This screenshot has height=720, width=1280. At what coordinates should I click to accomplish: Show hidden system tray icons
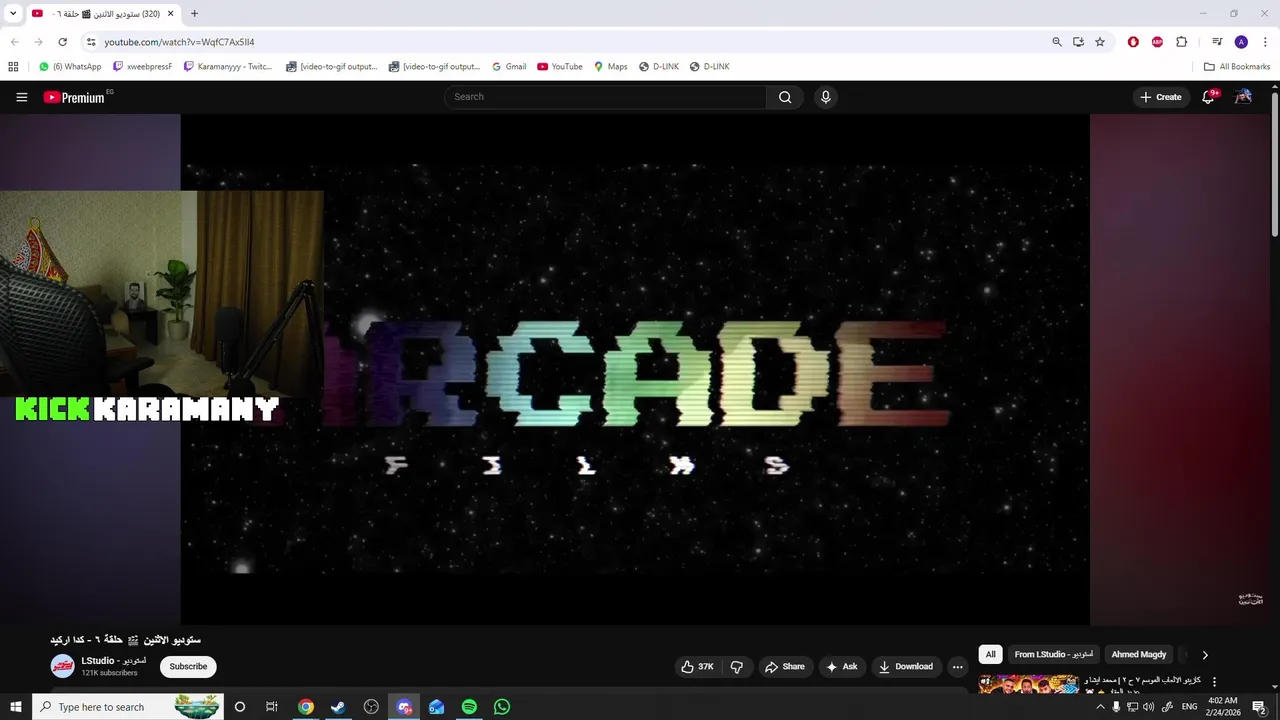(x=1100, y=707)
